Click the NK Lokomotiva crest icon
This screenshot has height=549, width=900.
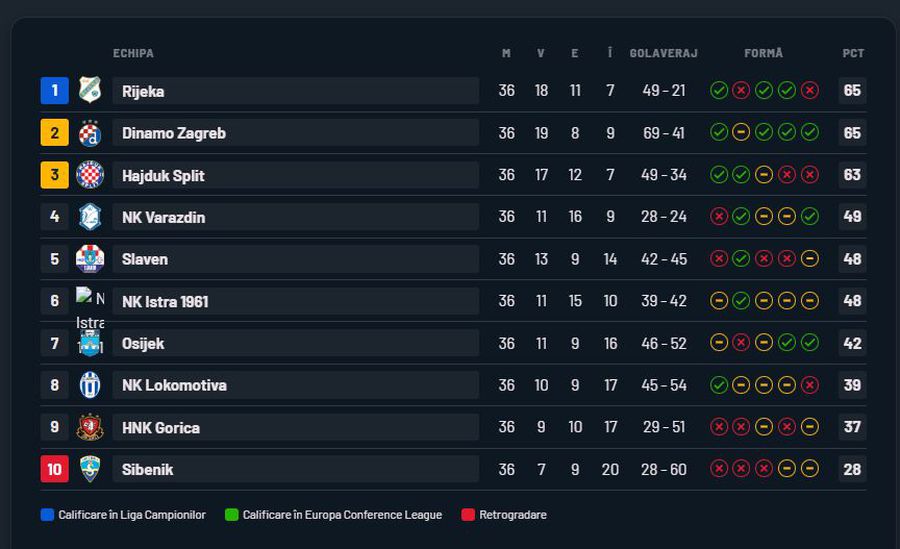coord(90,385)
